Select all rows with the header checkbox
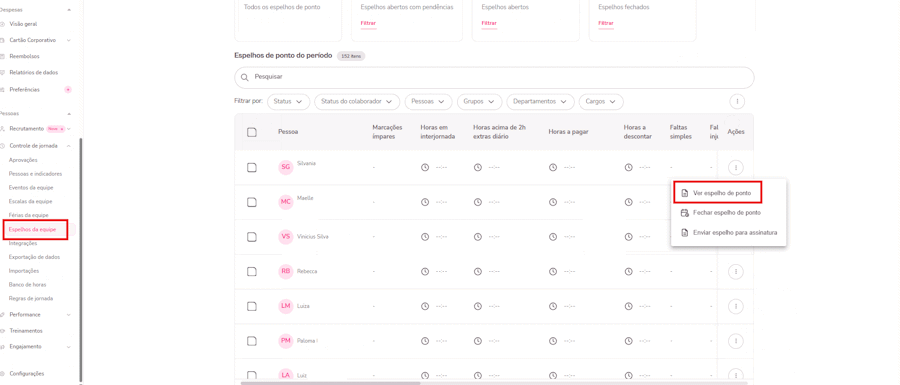Viewport: 900px width, 385px height. click(251, 132)
